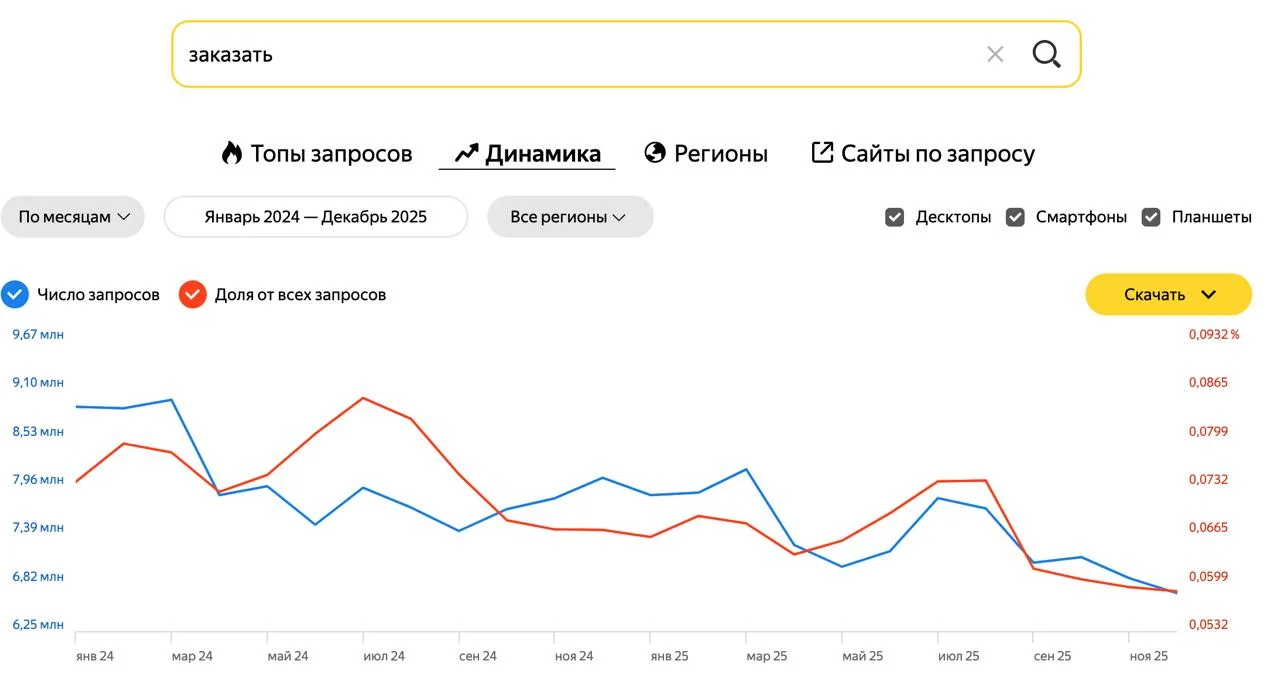Screen dimensions: 1280x680
Task: Toggle red Доля от всех запросов series
Action: coord(192,295)
